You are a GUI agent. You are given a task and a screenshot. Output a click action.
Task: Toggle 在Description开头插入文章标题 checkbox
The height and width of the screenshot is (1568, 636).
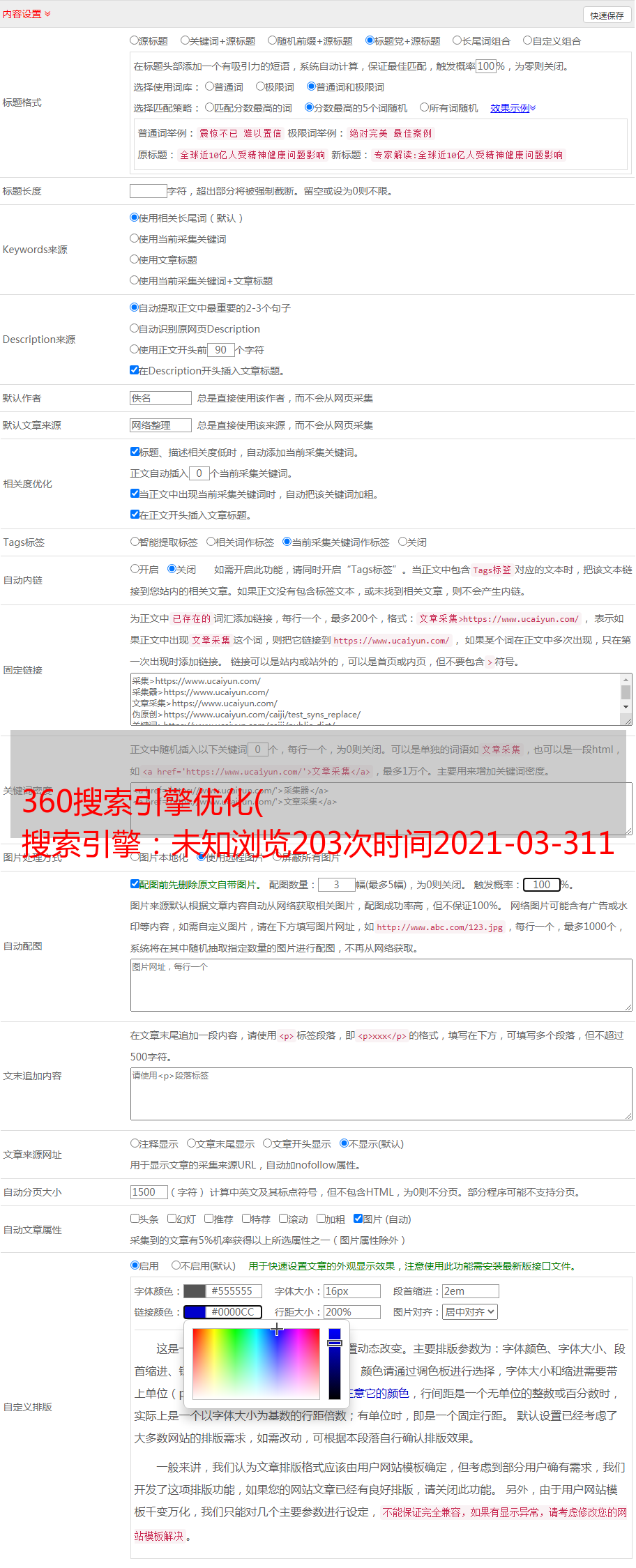135,370
